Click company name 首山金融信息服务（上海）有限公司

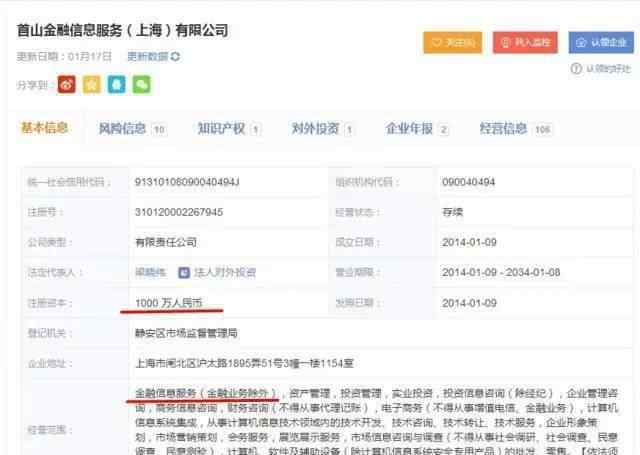122,31
